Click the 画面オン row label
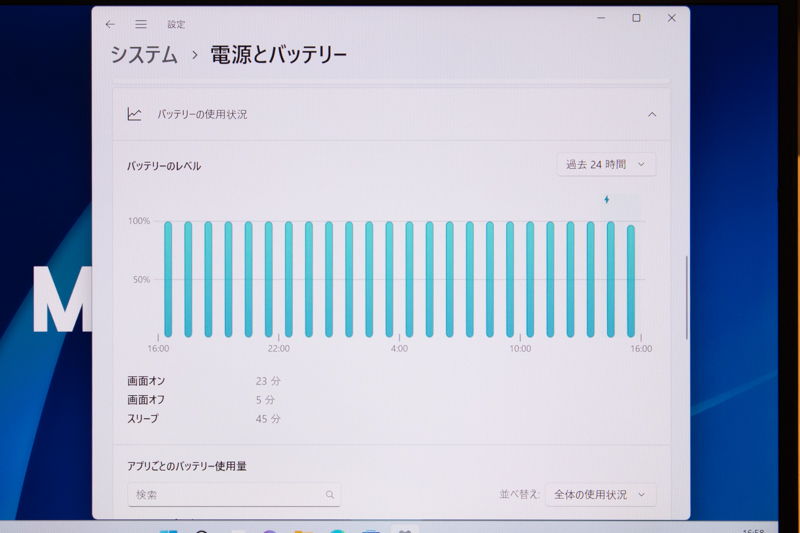The image size is (800, 533). point(146,380)
